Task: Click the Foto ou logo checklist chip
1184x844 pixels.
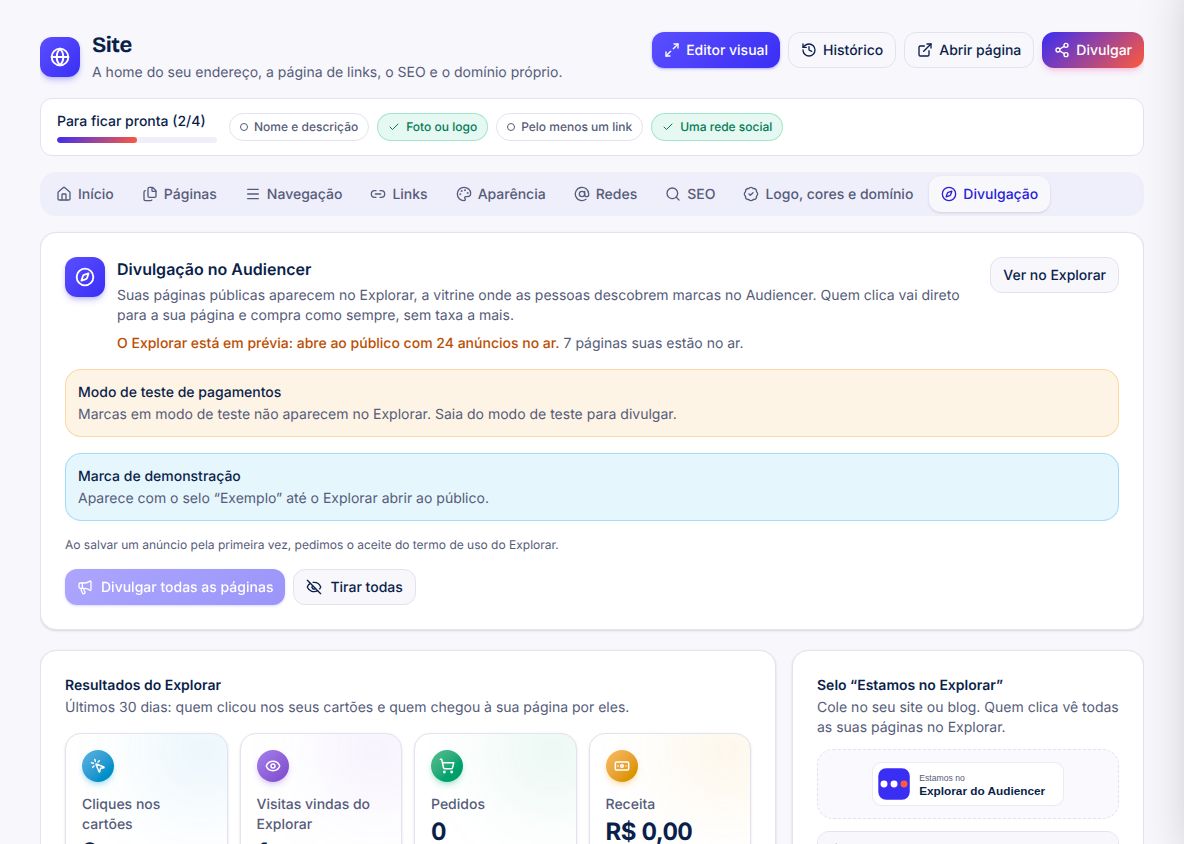Action: 433,127
